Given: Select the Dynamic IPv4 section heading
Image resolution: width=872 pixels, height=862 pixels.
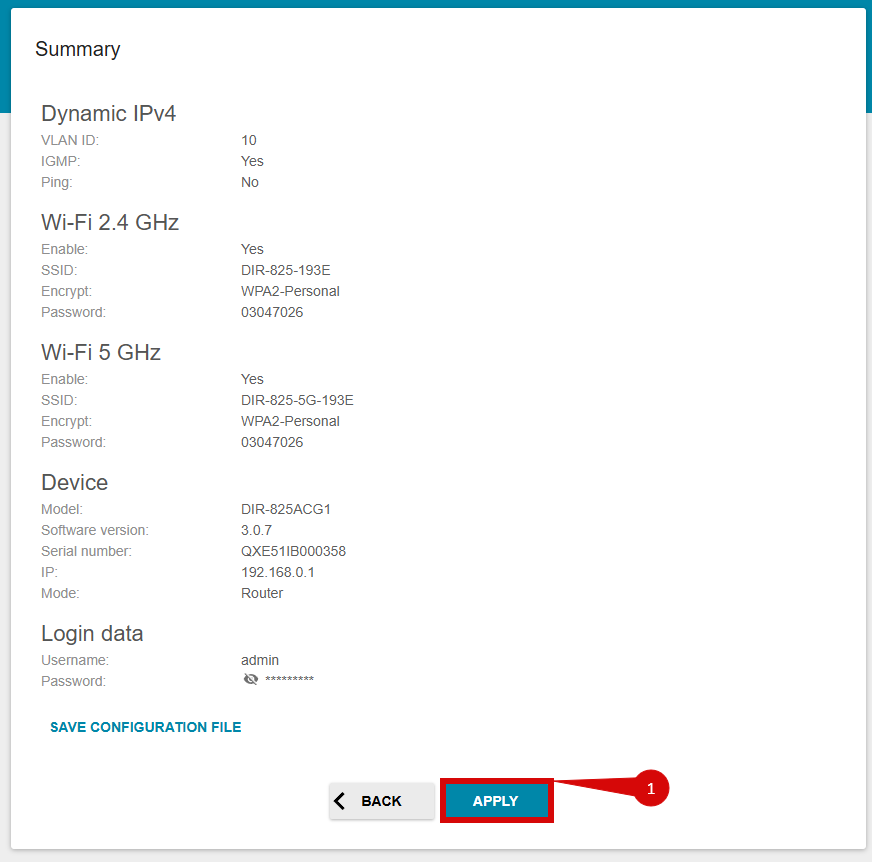Looking at the screenshot, I should (x=108, y=113).
